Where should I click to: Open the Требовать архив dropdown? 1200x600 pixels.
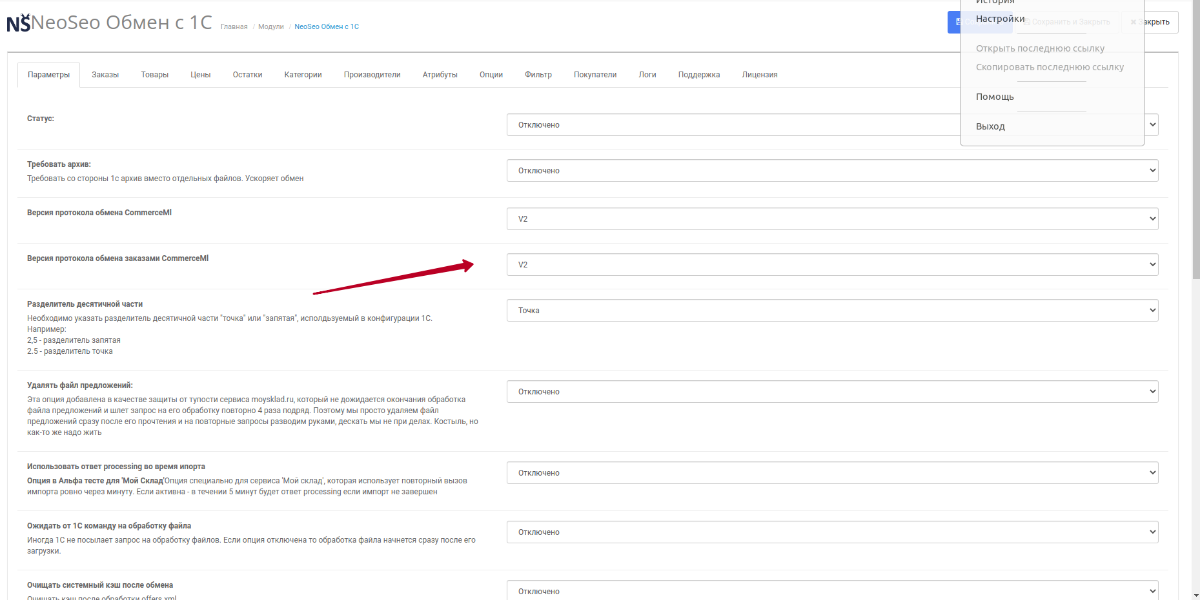point(833,171)
